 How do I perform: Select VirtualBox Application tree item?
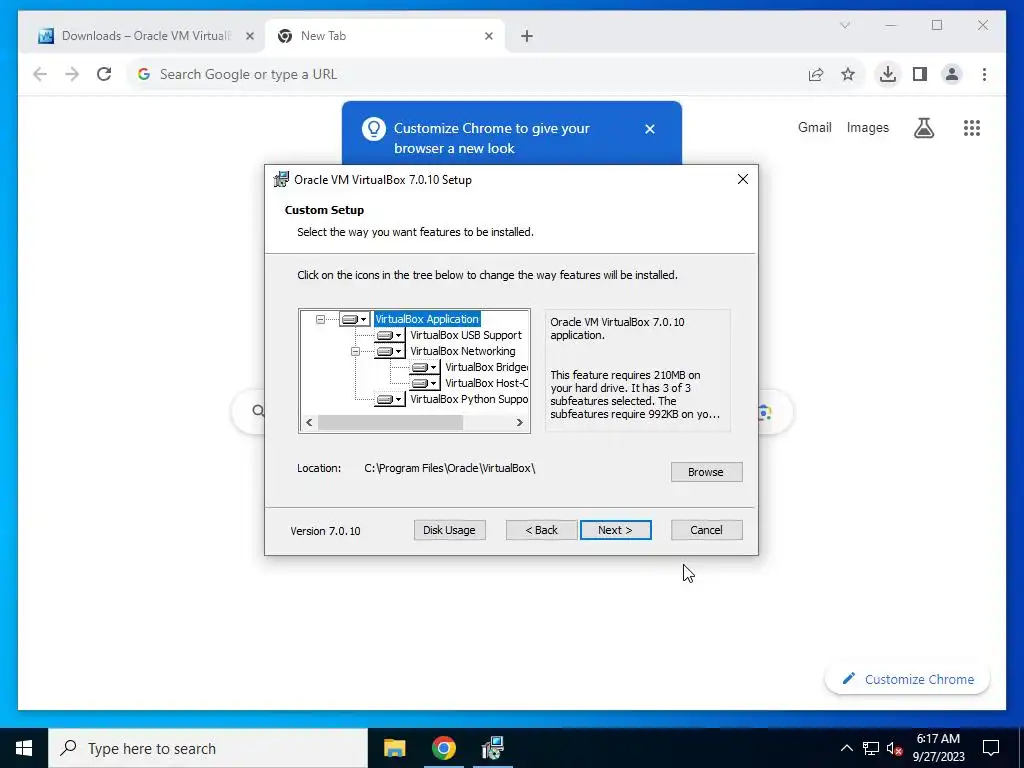[427, 319]
